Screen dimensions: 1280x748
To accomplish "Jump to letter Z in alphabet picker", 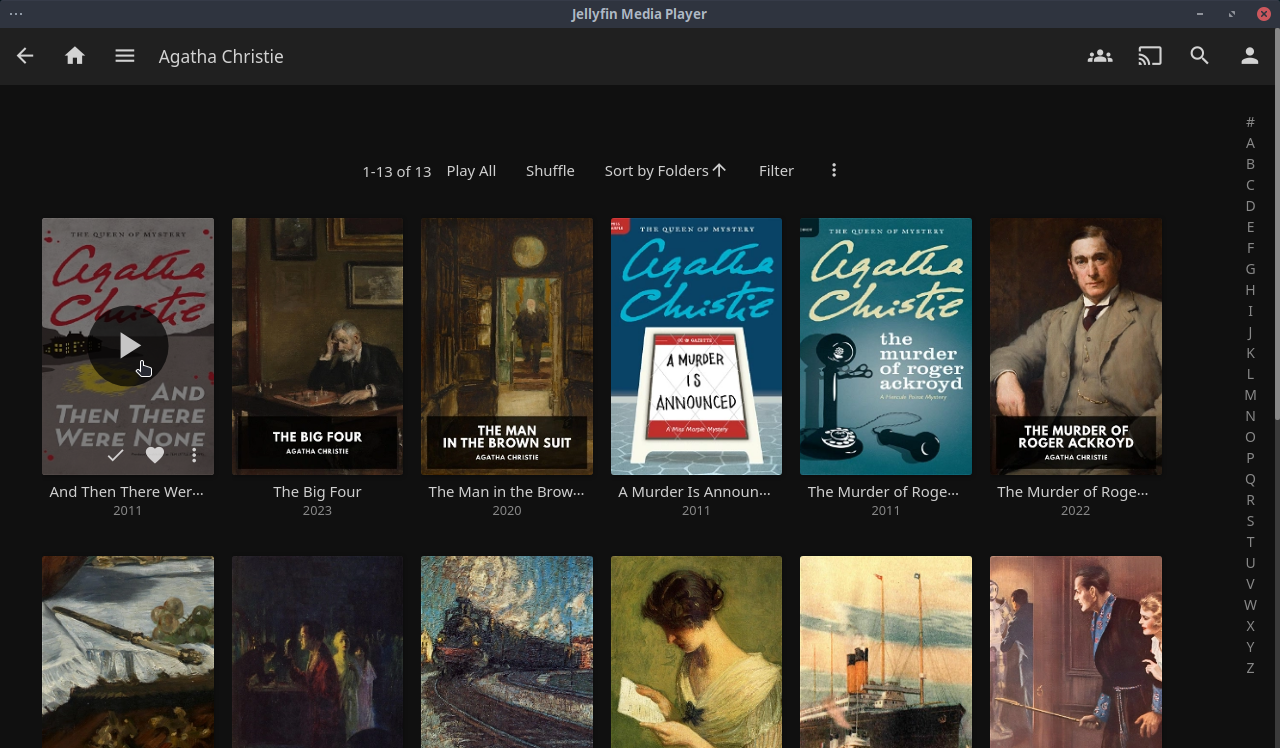I will pos(1250,668).
